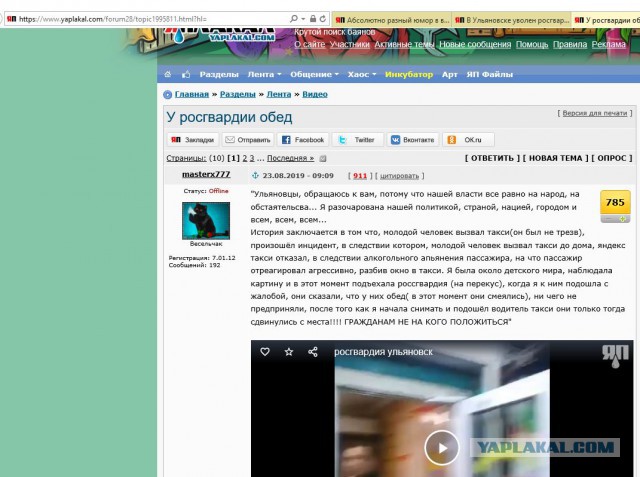Jump to Последняя page link

(x=290, y=158)
